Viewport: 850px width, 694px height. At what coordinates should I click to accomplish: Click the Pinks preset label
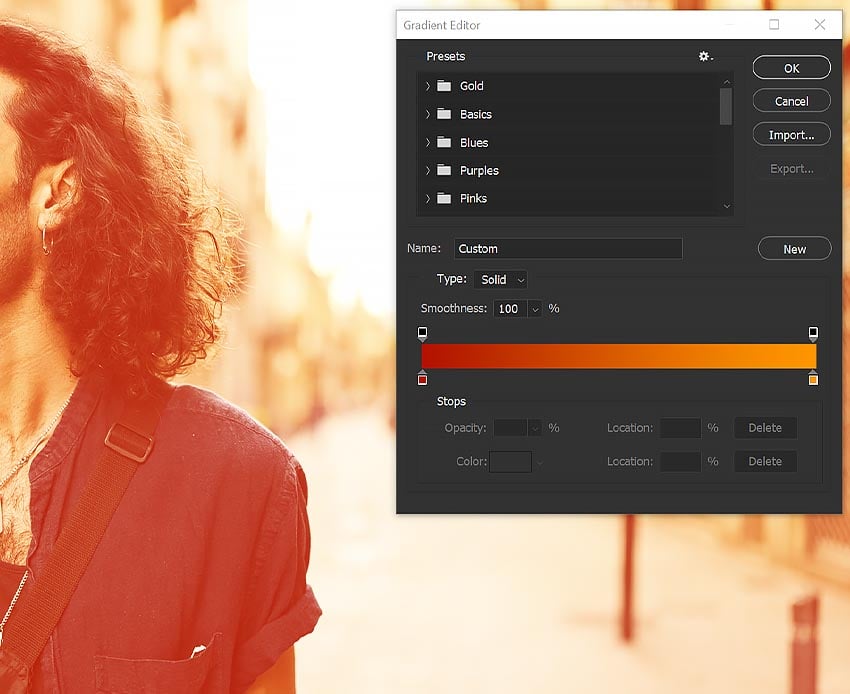[x=473, y=198]
